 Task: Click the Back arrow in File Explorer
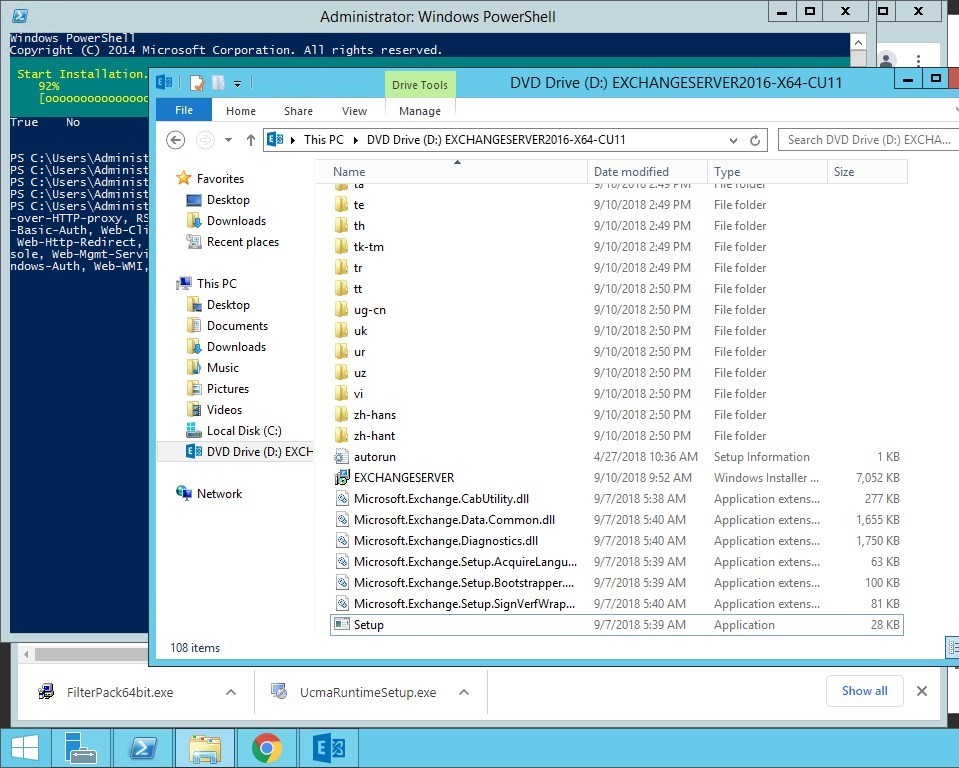pos(176,140)
